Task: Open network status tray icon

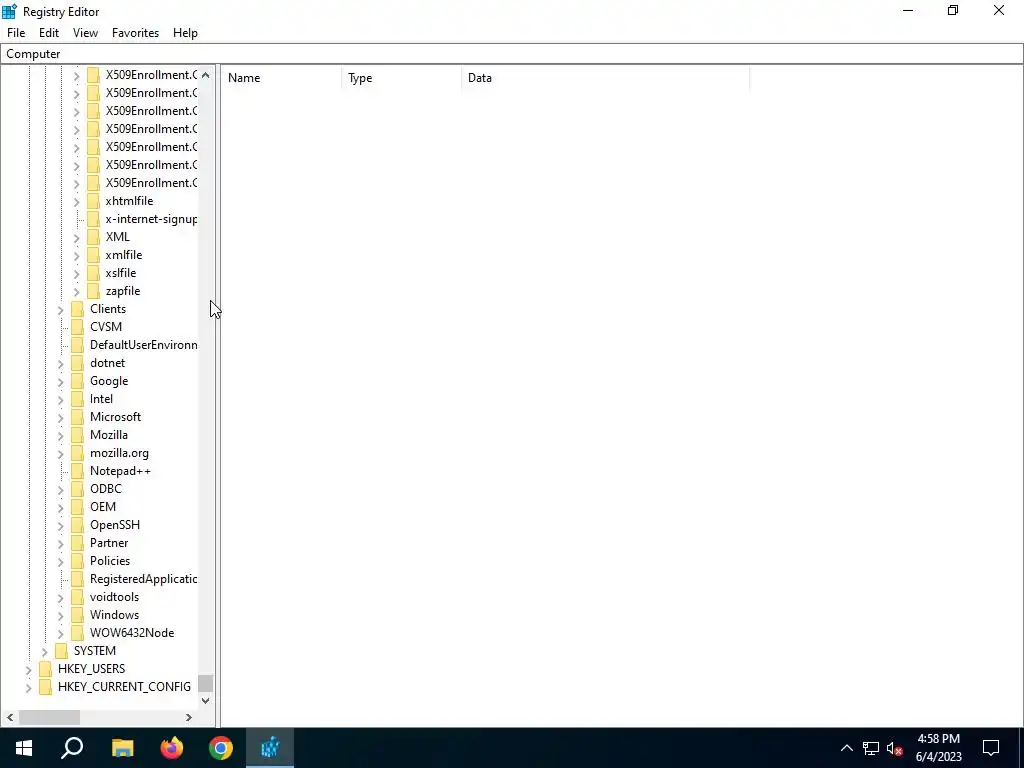Action: click(x=871, y=748)
